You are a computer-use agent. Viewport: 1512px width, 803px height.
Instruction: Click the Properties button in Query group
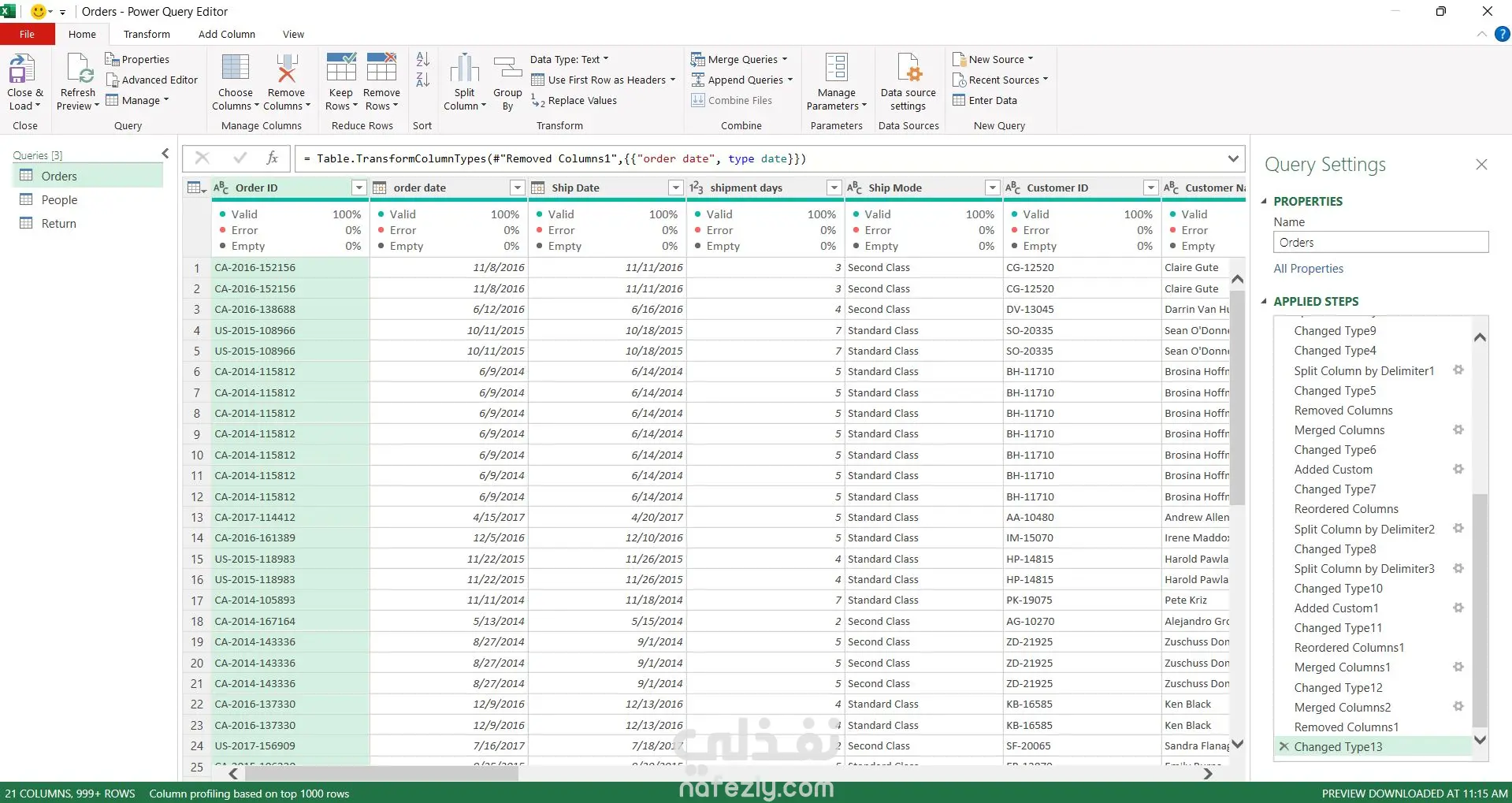click(137, 59)
